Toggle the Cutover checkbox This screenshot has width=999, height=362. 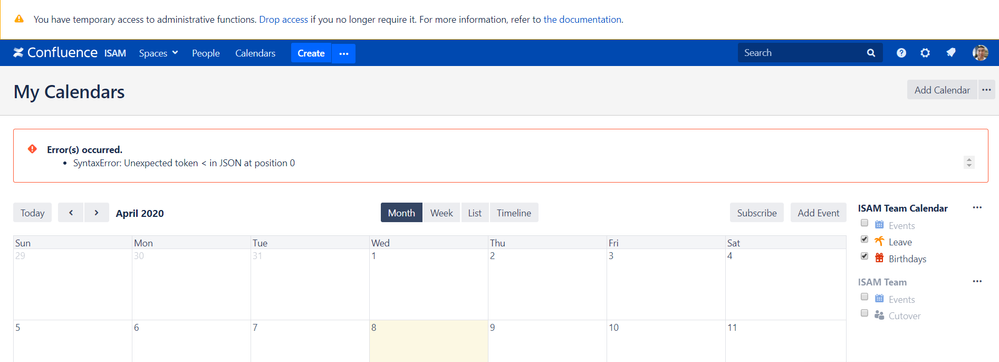[865, 313]
